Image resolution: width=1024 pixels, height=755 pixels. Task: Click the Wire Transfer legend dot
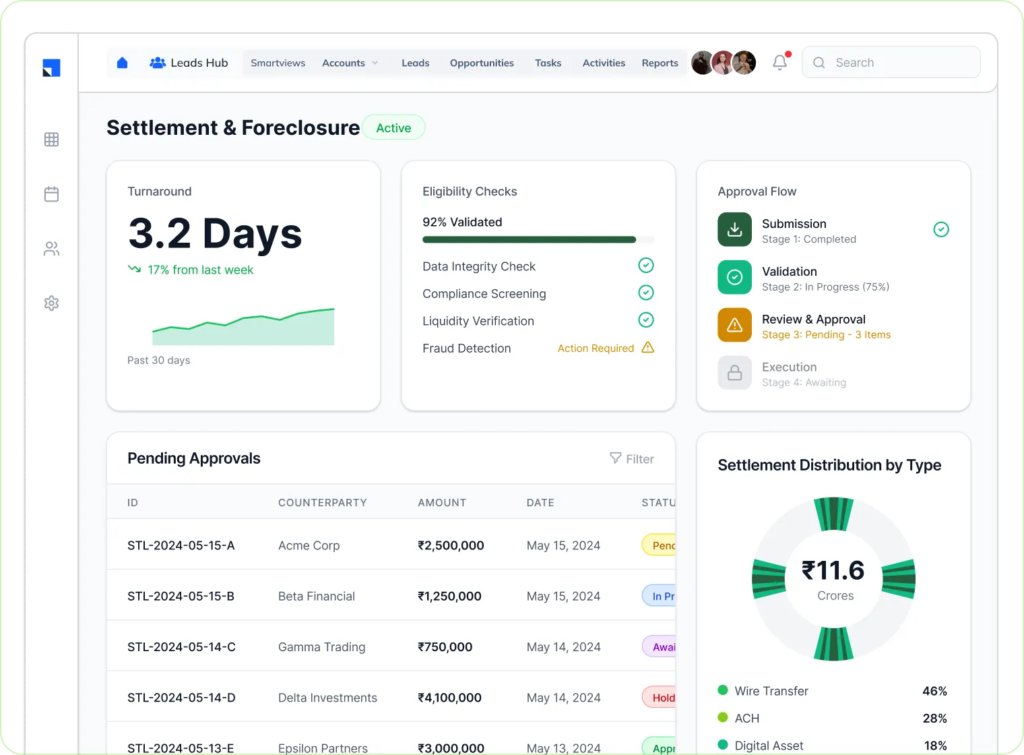tap(723, 690)
